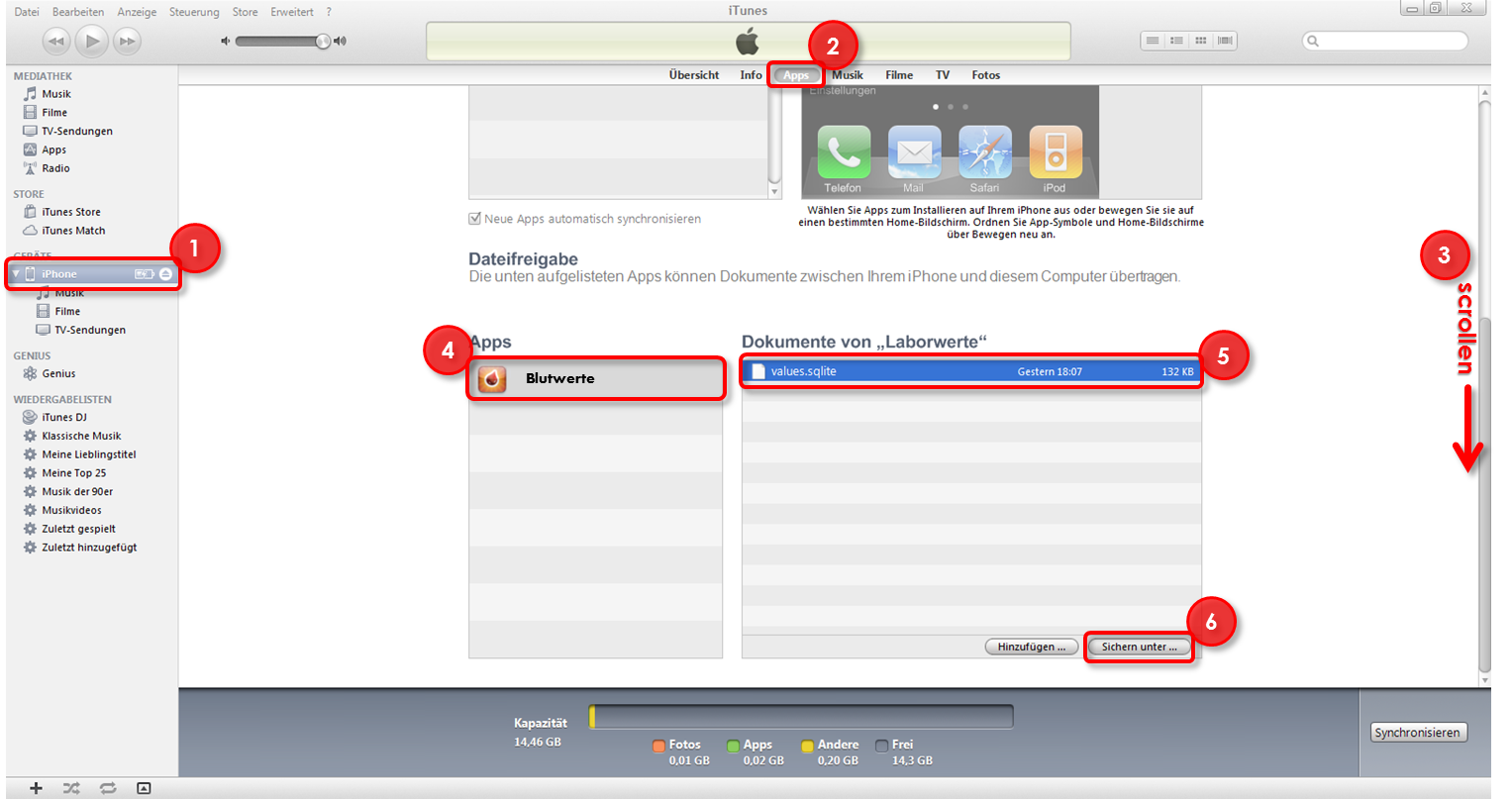This screenshot has width=1512, height=799.
Task: Adjust the volume slider knob
Action: (323, 41)
